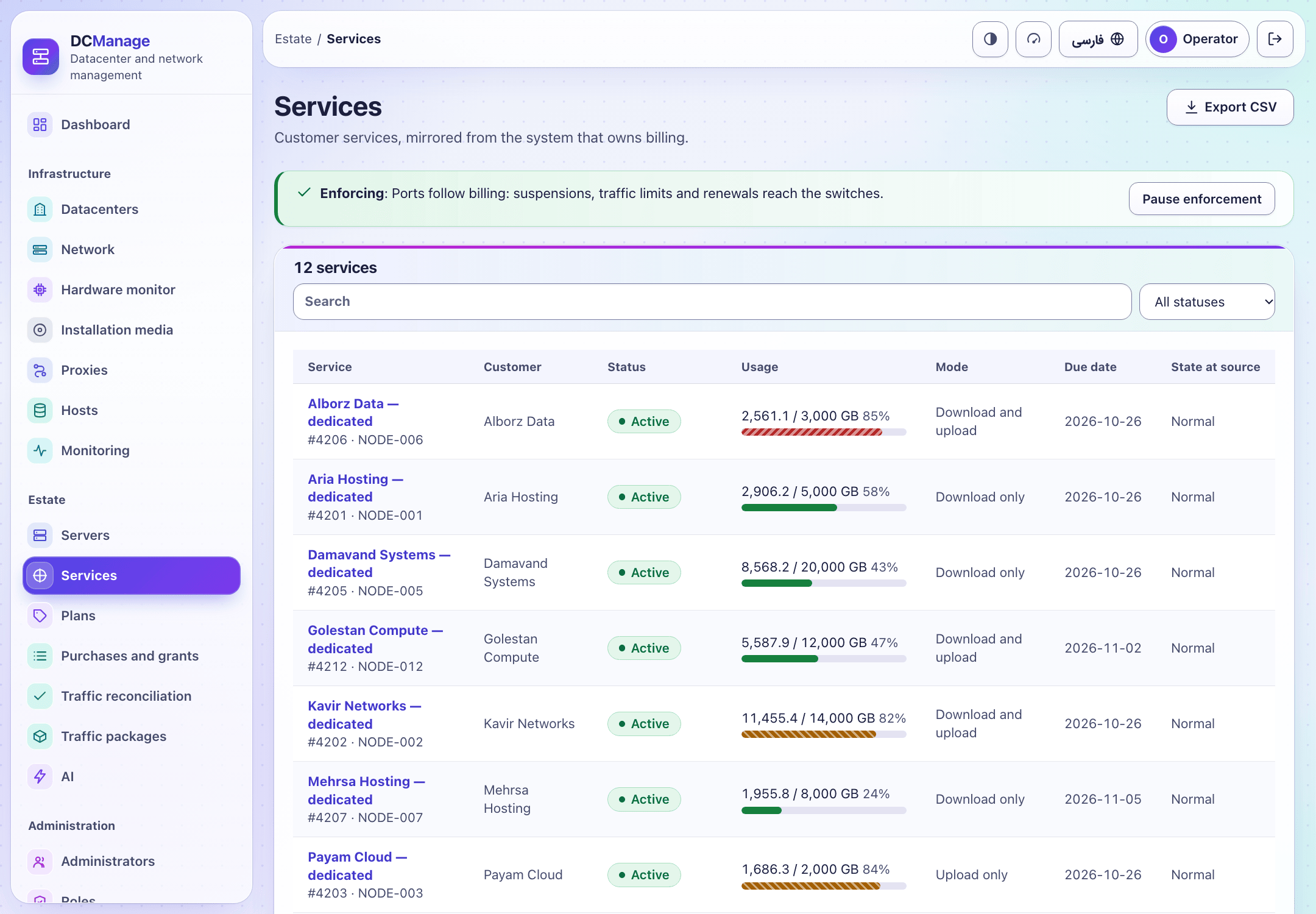The image size is (1316, 914).
Task: Click the Usage column header
Action: (x=760, y=367)
